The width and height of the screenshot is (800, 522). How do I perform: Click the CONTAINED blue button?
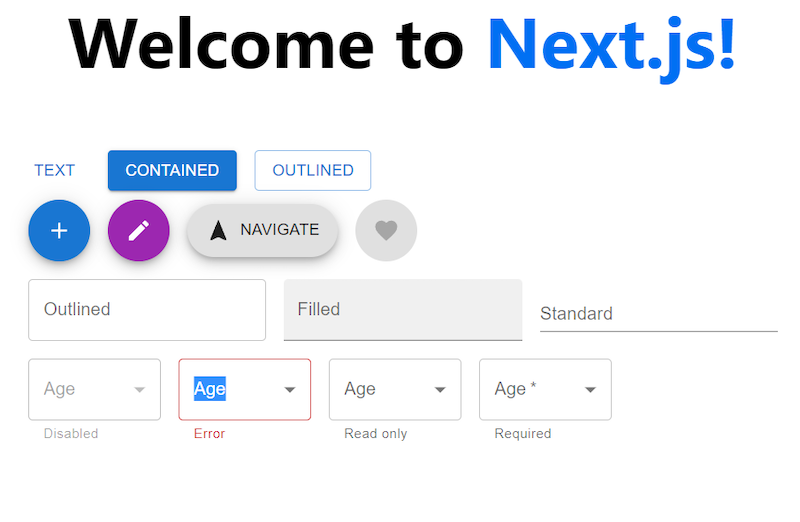[x=172, y=170]
